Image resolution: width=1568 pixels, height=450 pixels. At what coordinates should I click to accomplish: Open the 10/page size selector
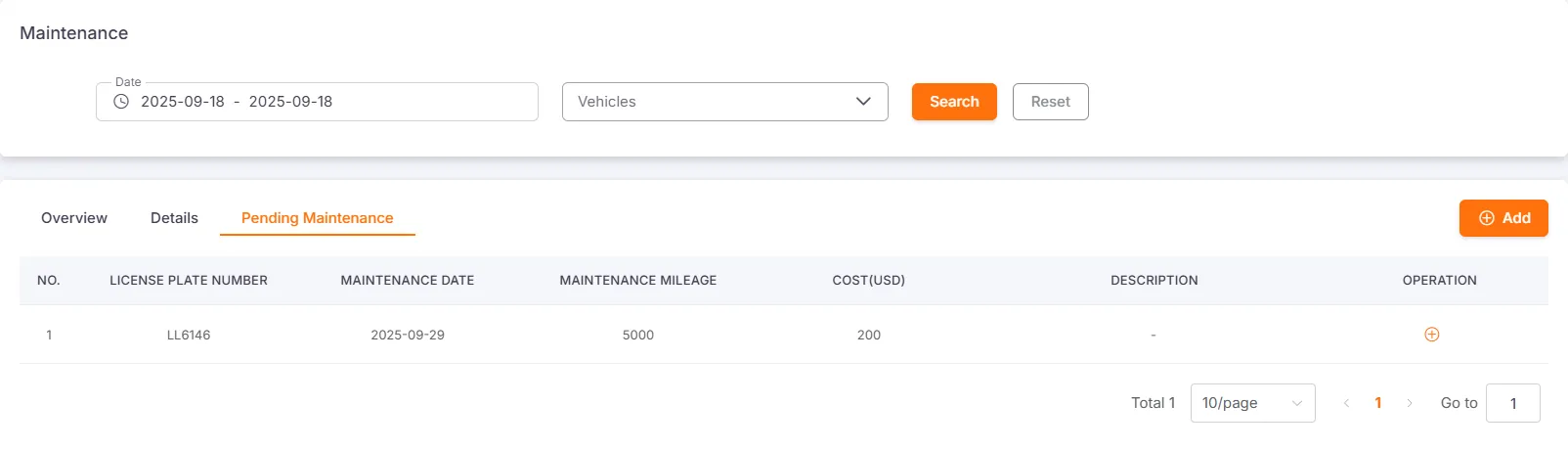(x=1253, y=403)
